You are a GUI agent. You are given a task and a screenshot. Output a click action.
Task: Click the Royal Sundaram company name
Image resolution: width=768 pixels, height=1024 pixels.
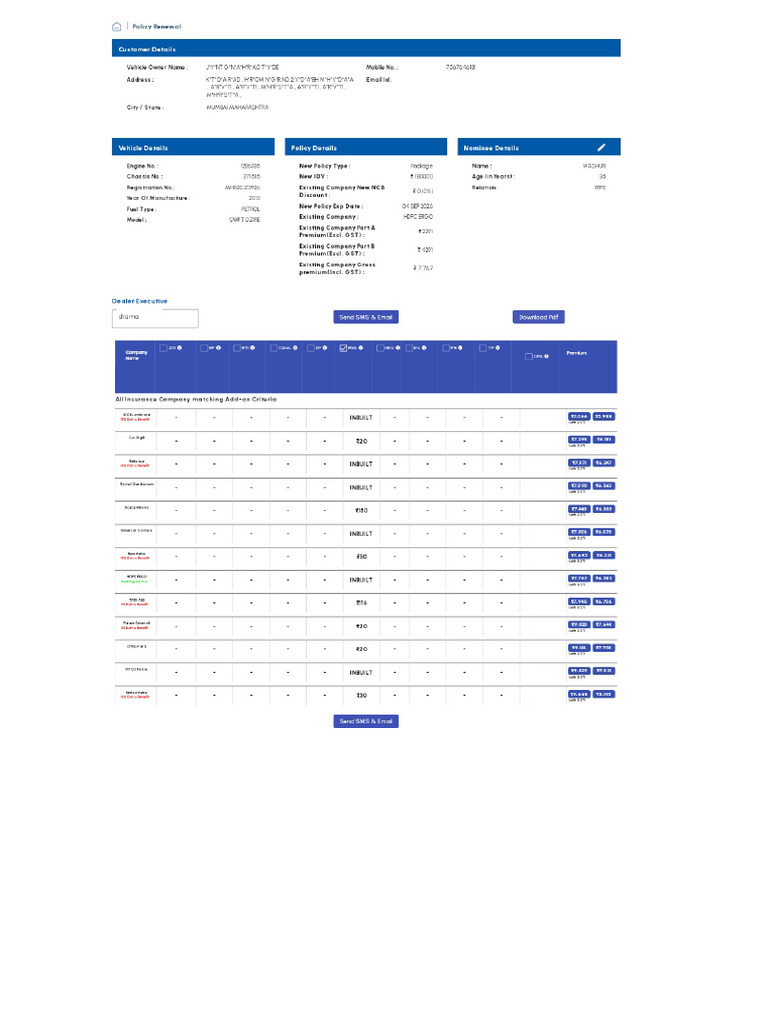(x=136, y=484)
